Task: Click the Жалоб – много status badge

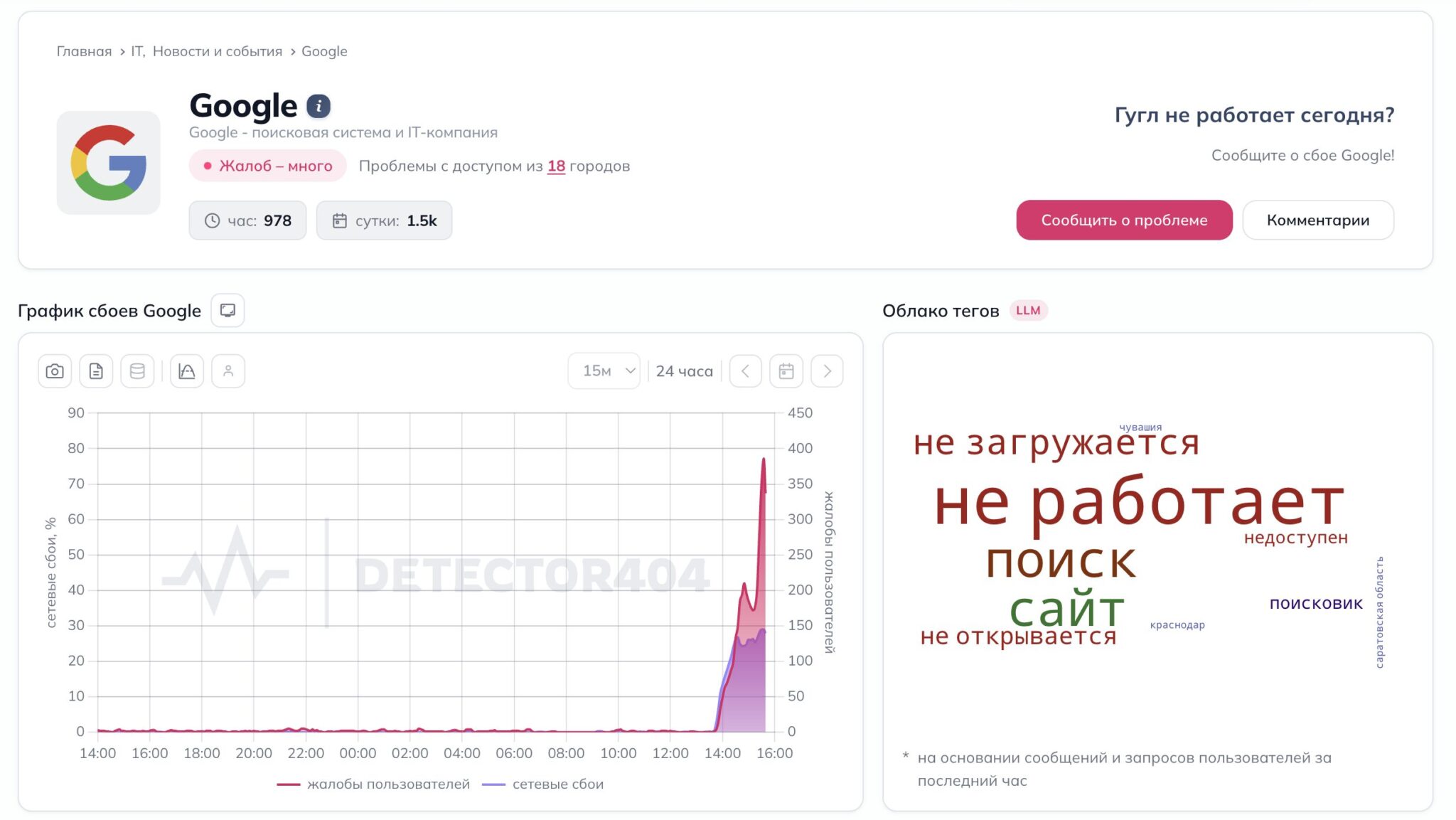Action: point(268,166)
